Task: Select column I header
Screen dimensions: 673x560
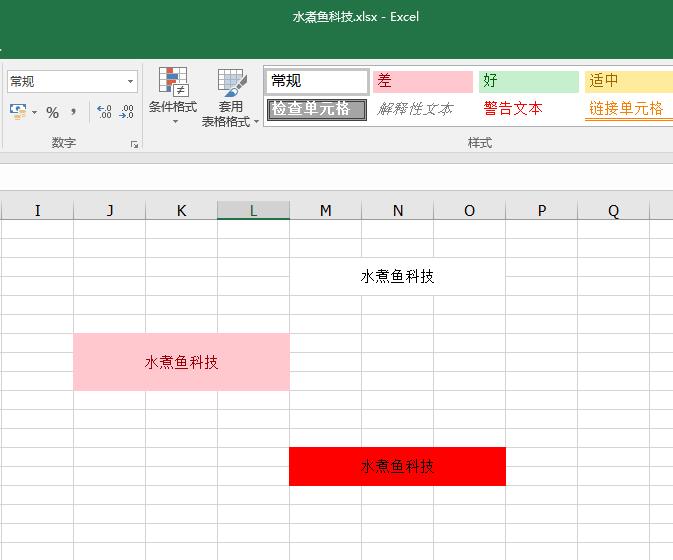Action: click(37, 210)
